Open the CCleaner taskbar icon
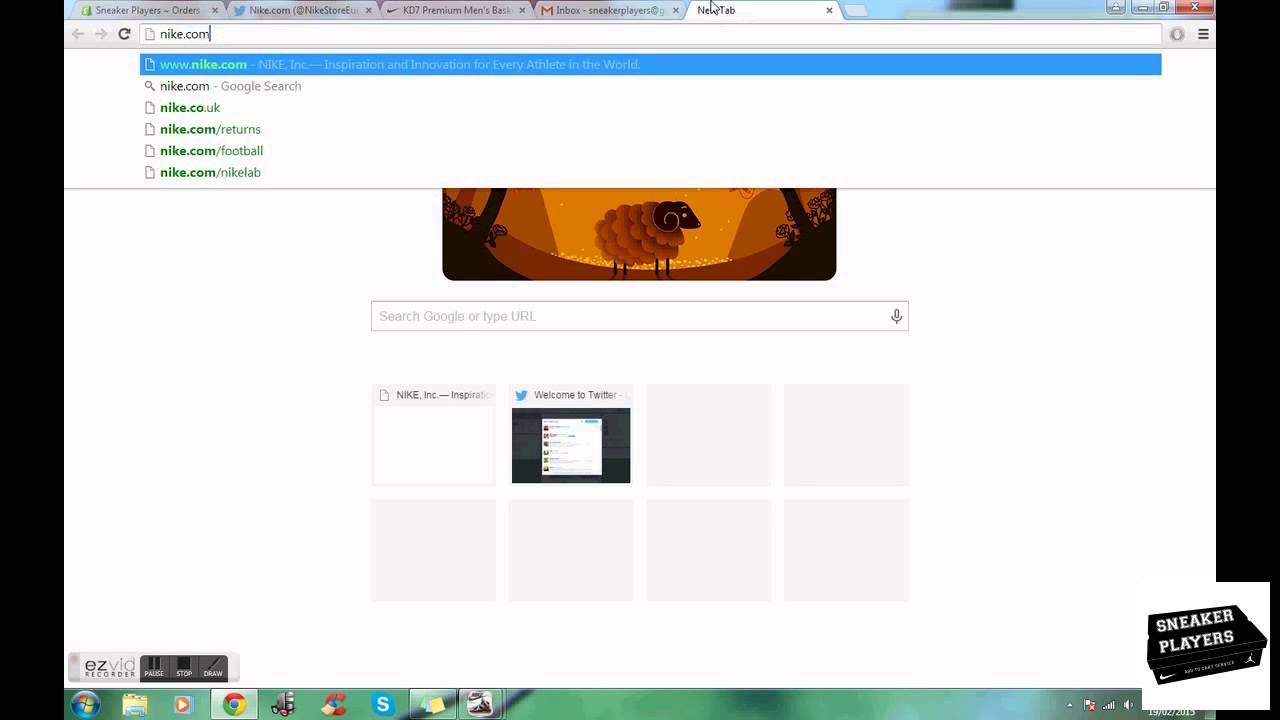Image resolution: width=1280 pixels, height=720 pixels. click(334, 705)
